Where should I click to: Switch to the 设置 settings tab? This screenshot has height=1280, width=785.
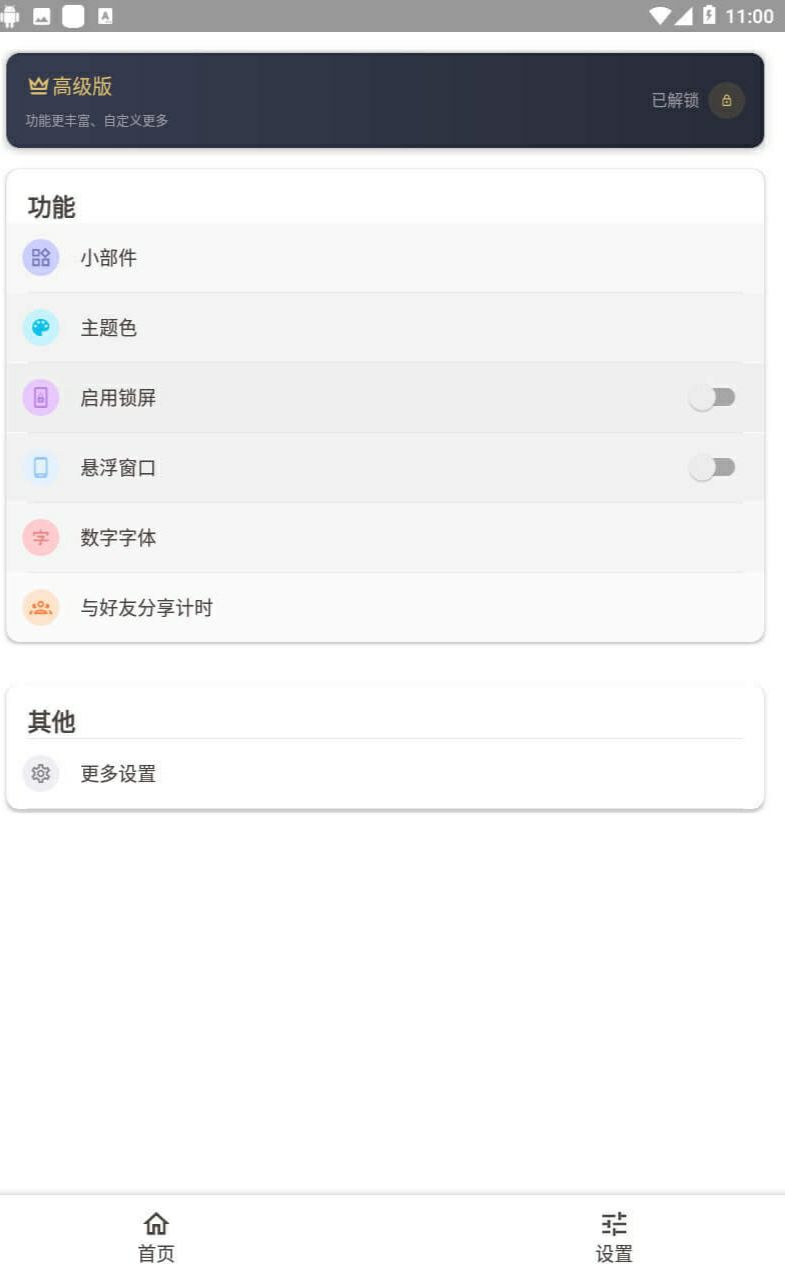[614, 1237]
